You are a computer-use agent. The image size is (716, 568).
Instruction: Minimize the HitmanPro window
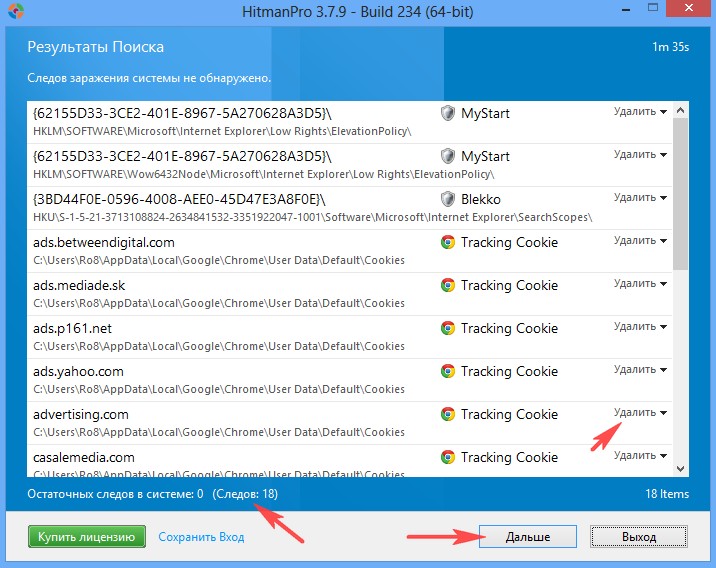click(x=626, y=10)
